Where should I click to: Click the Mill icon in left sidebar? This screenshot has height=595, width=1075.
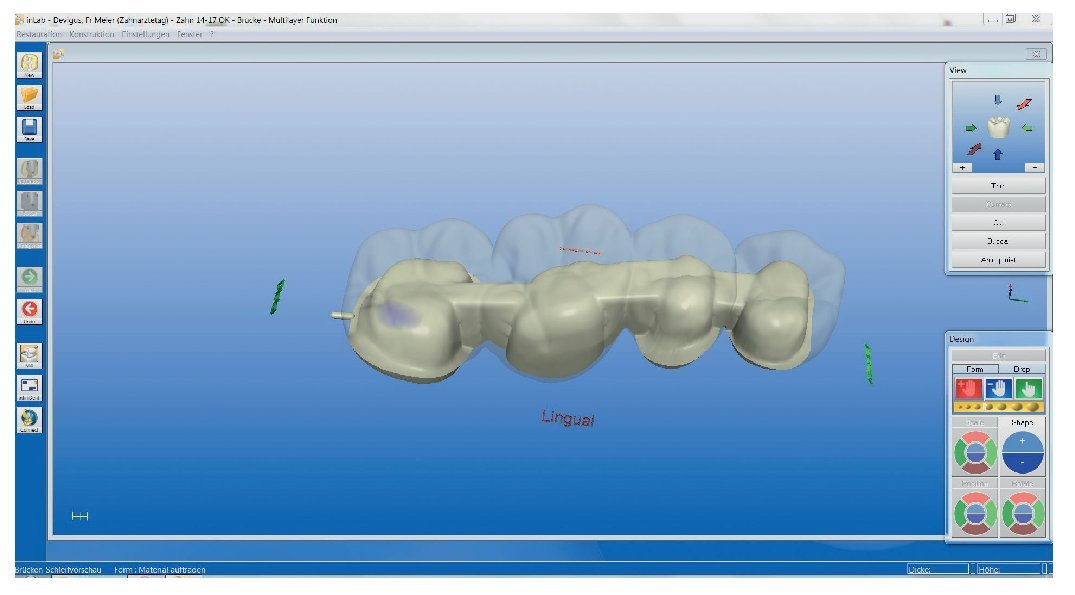click(x=30, y=355)
